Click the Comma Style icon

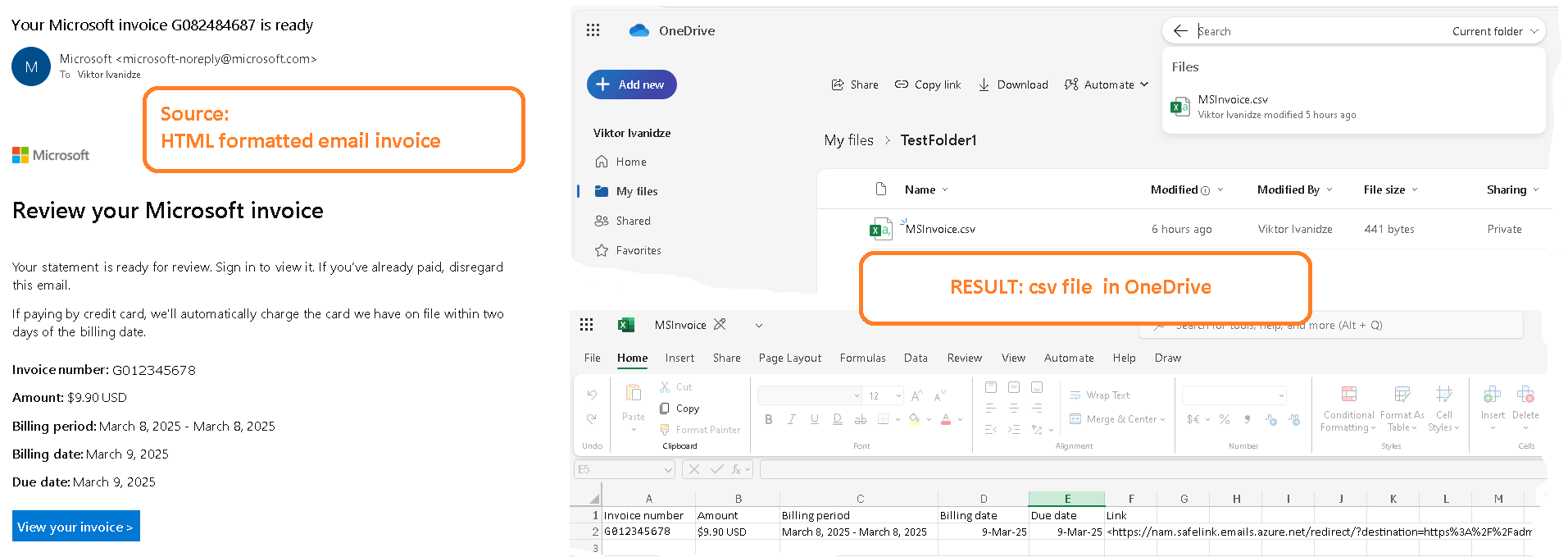pyautogui.click(x=1248, y=419)
